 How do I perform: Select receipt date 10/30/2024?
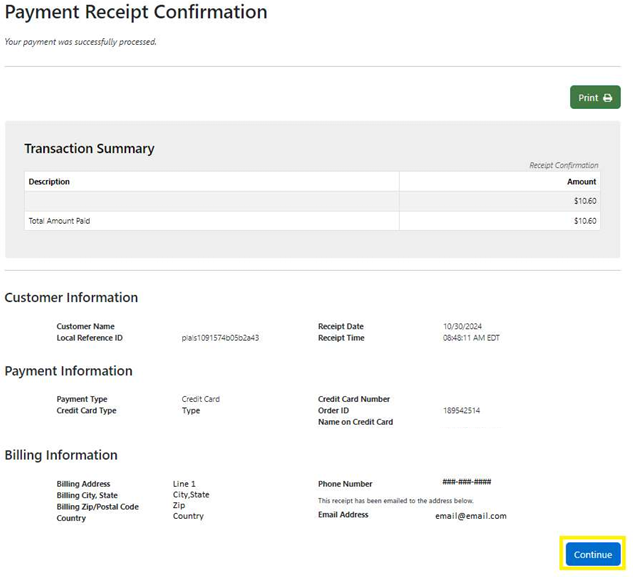coord(462,326)
